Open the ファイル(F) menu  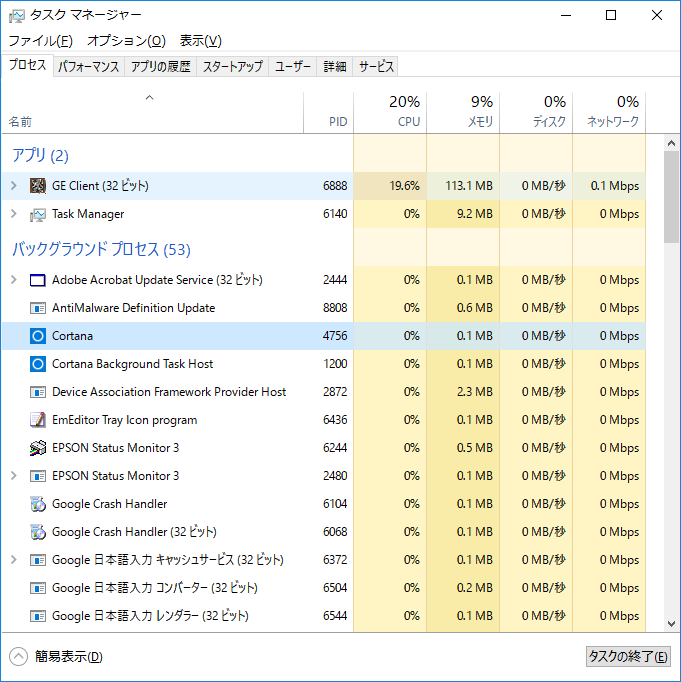point(40,41)
